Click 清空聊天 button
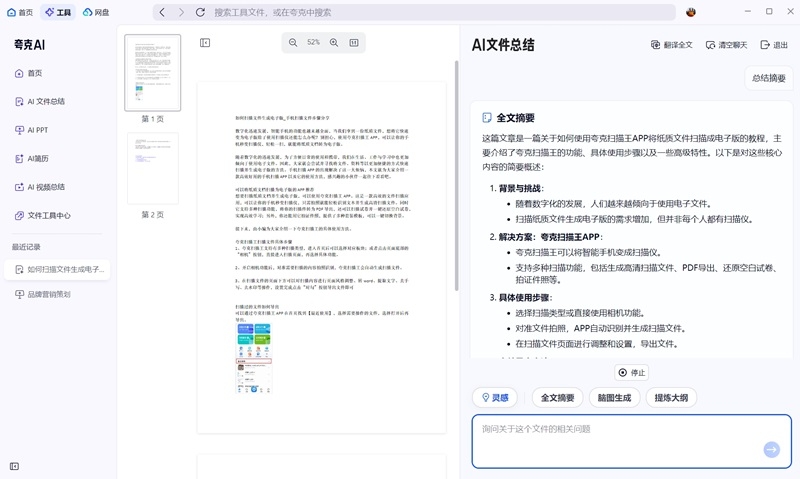Viewport: 800px width, 479px height. click(727, 45)
